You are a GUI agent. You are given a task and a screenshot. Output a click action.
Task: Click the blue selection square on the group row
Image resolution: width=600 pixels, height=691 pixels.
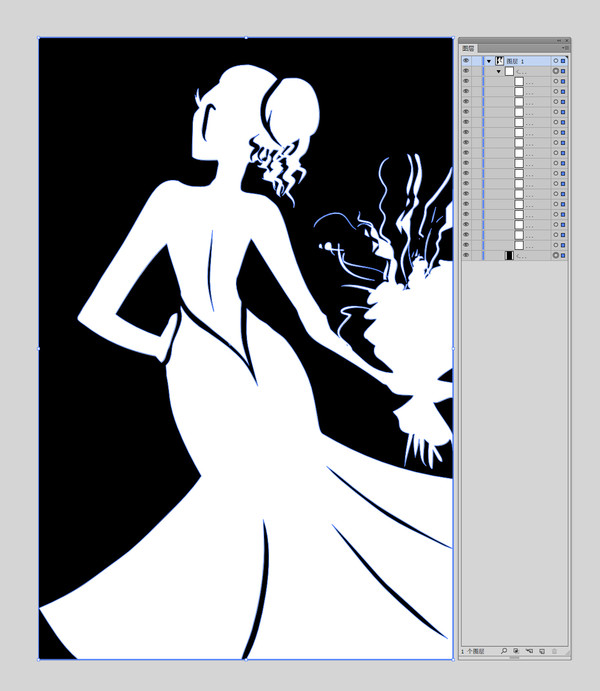[x=563, y=71]
